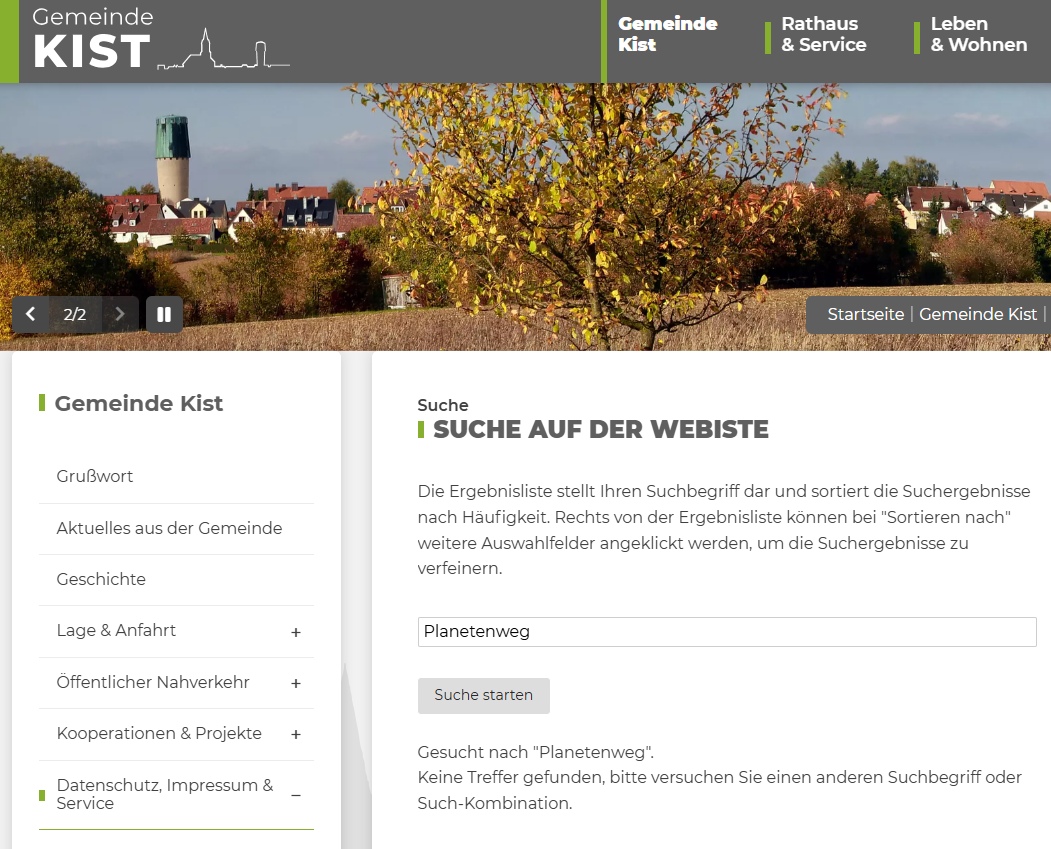Click Startseite in the breadcrumb
The image size is (1051, 849).
point(865,314)
